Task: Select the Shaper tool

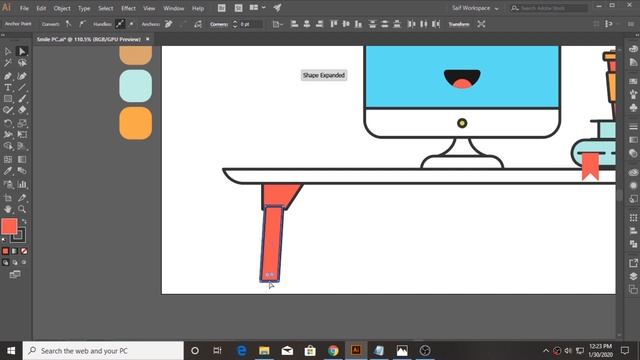Action: click(x=8, y=110)
